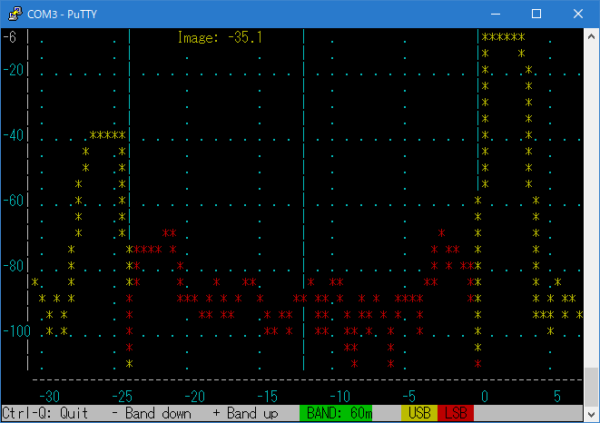
Task: Click the -6 label on vertical axis
Action: tap(10, 38)
